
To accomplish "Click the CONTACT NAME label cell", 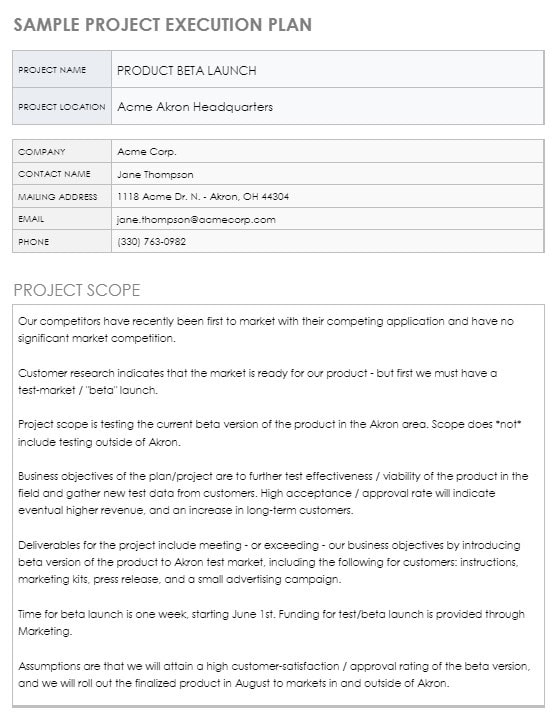I will 62,174.
